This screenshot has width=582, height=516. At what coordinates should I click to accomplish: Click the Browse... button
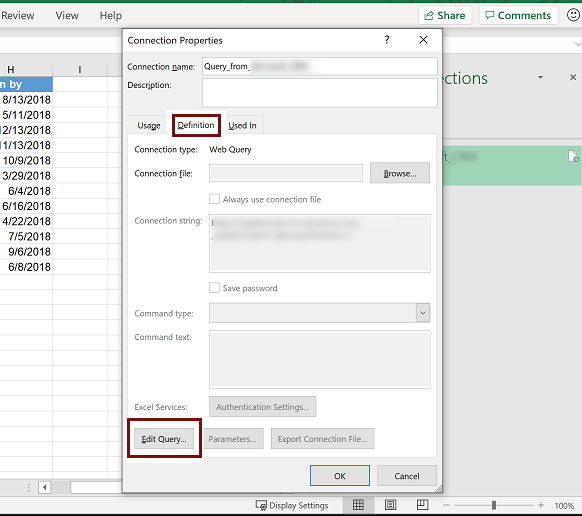point(400,173)
